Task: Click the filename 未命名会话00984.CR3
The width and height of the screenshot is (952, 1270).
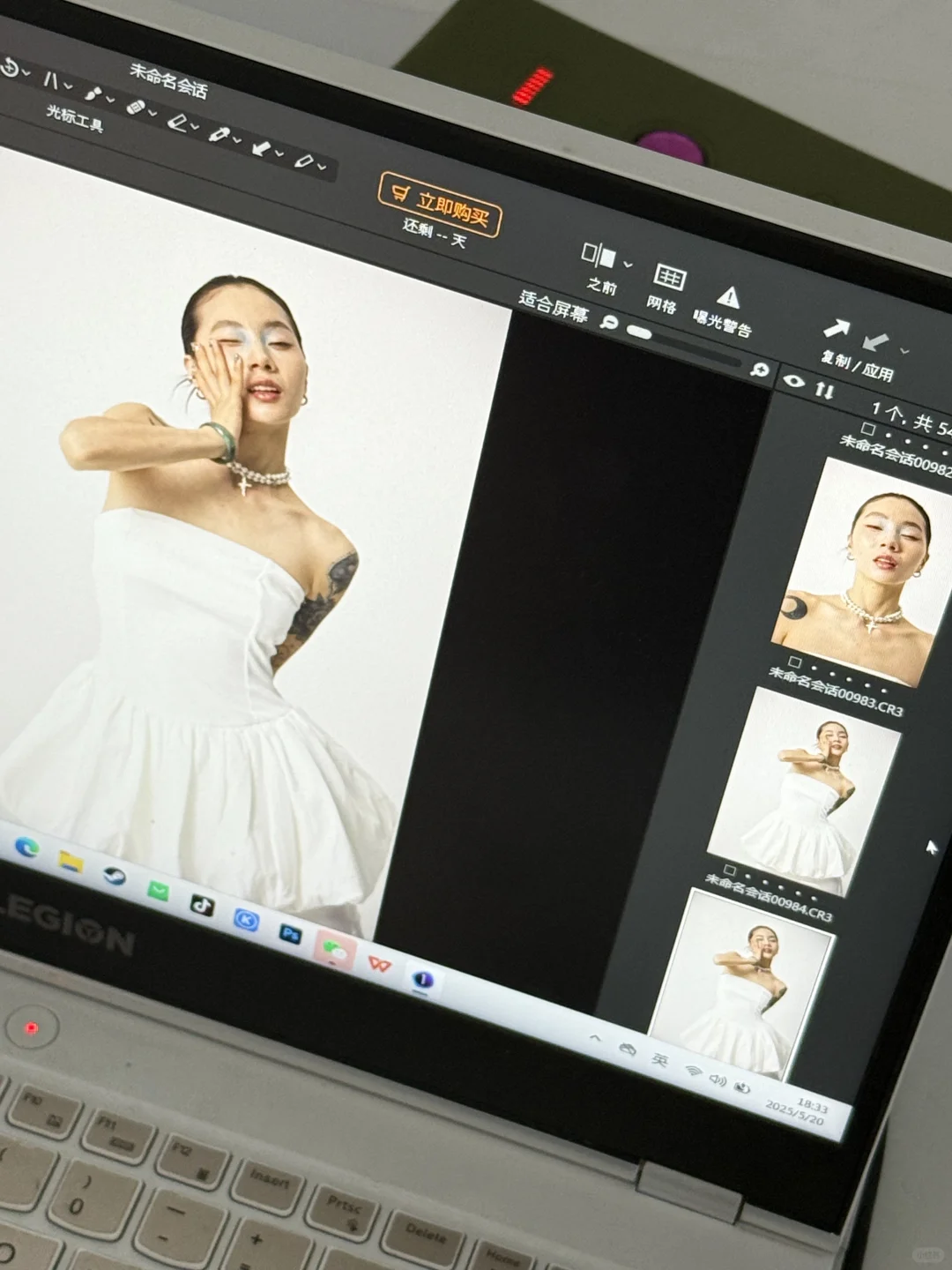Action: coord(768,898)
